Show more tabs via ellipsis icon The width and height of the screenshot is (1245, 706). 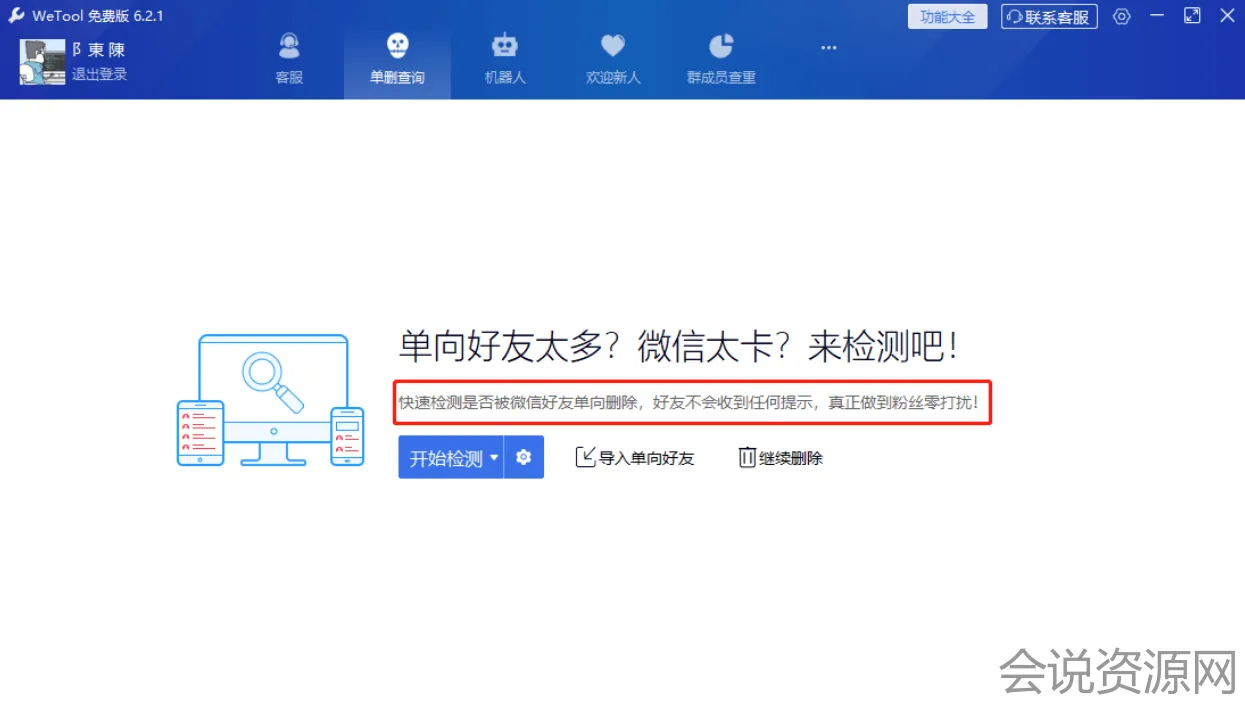pos(828,48)
